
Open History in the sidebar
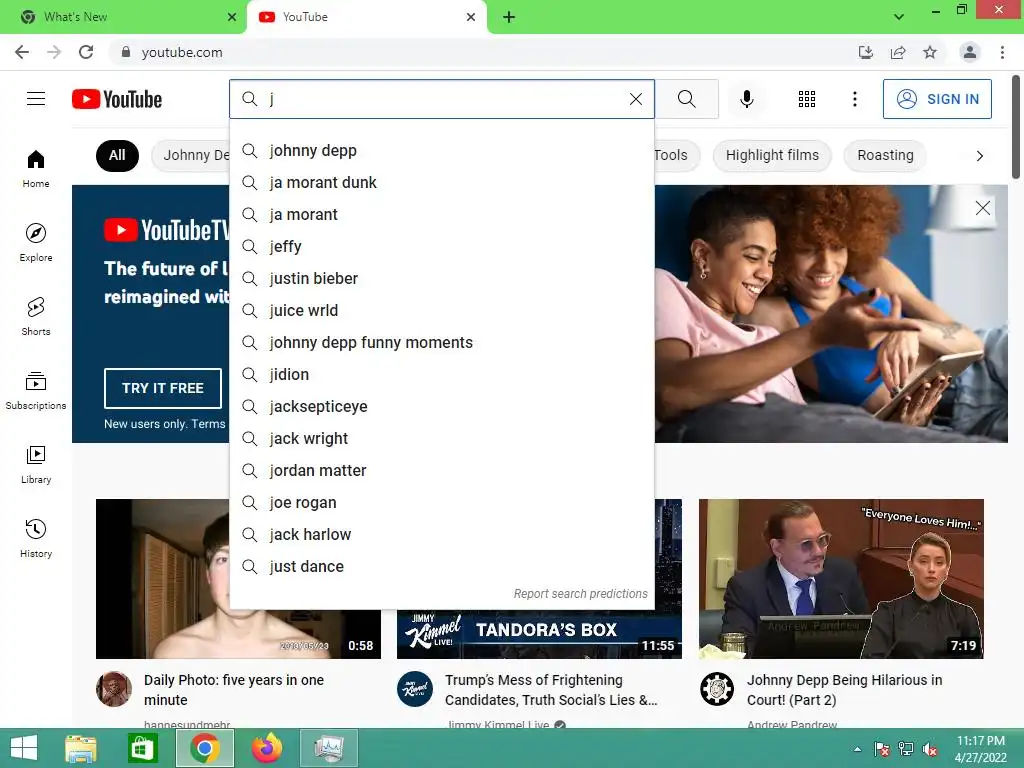(36, 538)
